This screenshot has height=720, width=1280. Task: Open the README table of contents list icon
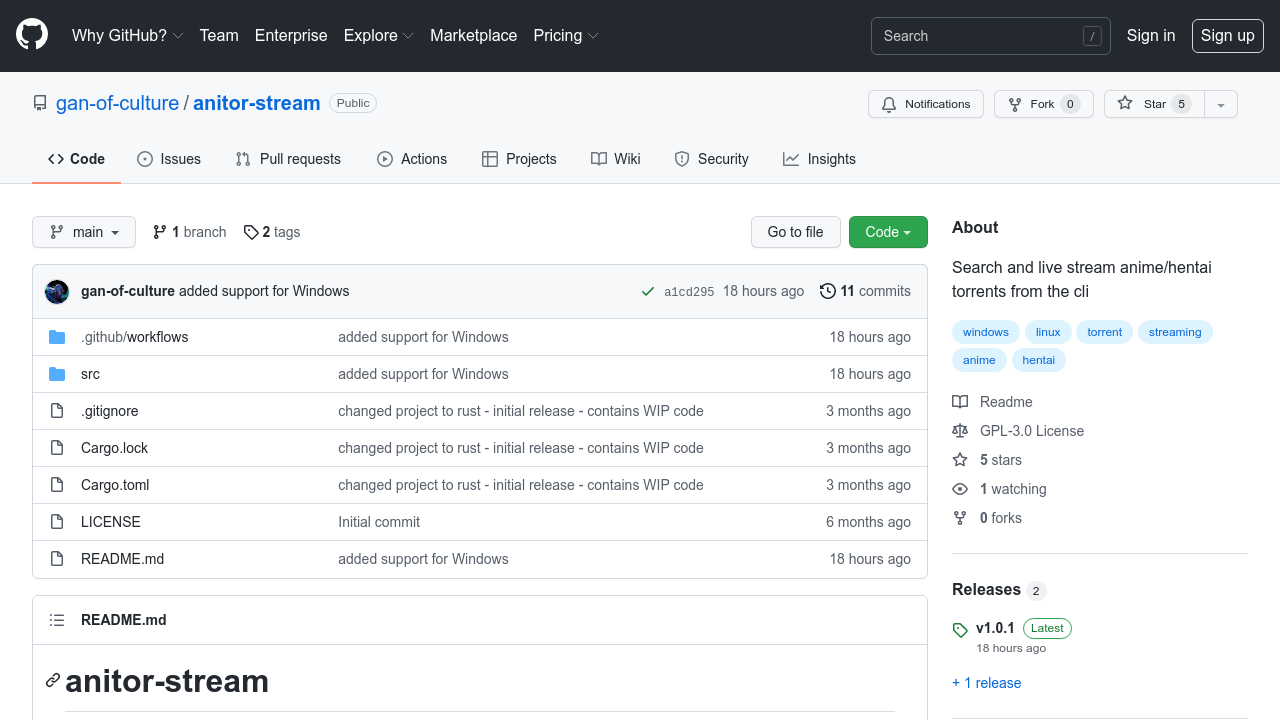57,620
